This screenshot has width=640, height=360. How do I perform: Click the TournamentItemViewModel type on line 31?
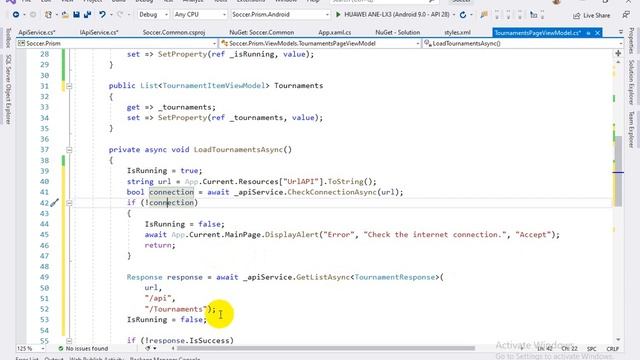(x=213, y=86)
